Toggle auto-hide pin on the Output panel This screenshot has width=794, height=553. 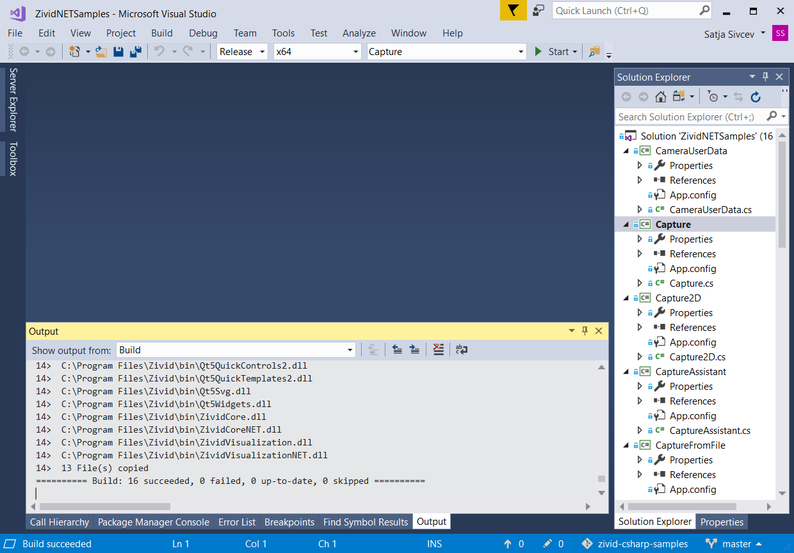point(585,331)
